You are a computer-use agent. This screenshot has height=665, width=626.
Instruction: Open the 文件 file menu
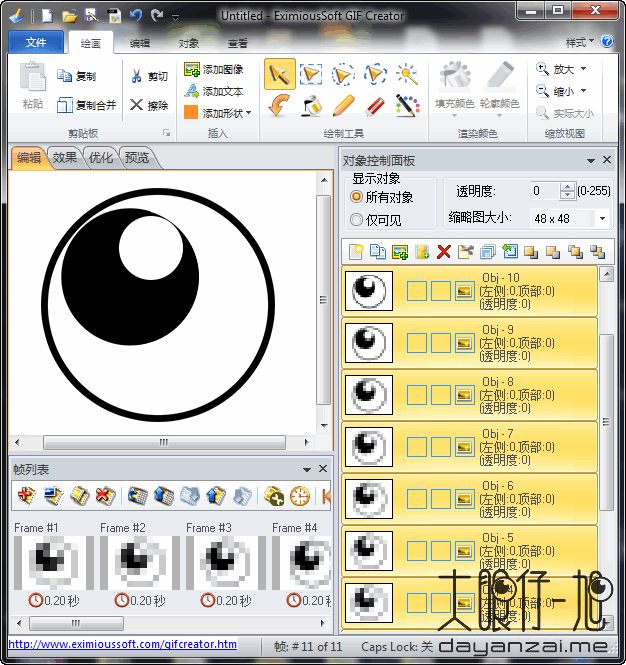[x=36, y=42]
